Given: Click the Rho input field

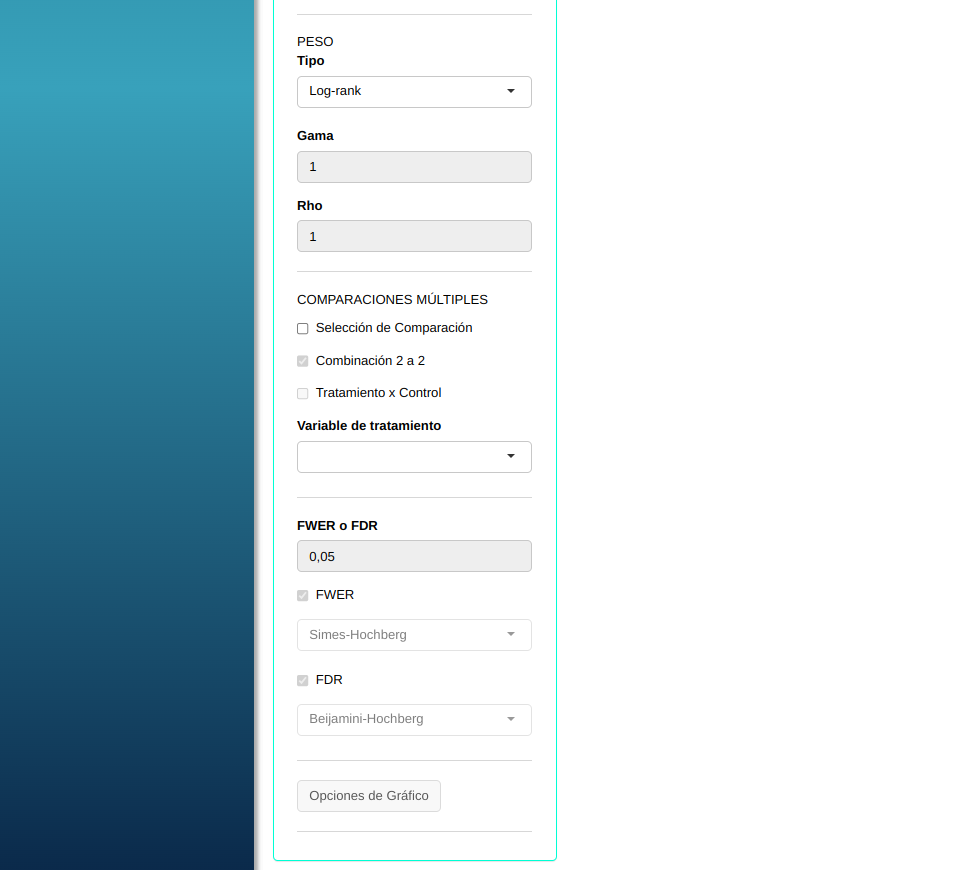Looking at the screenshot, I should [414, 236].
